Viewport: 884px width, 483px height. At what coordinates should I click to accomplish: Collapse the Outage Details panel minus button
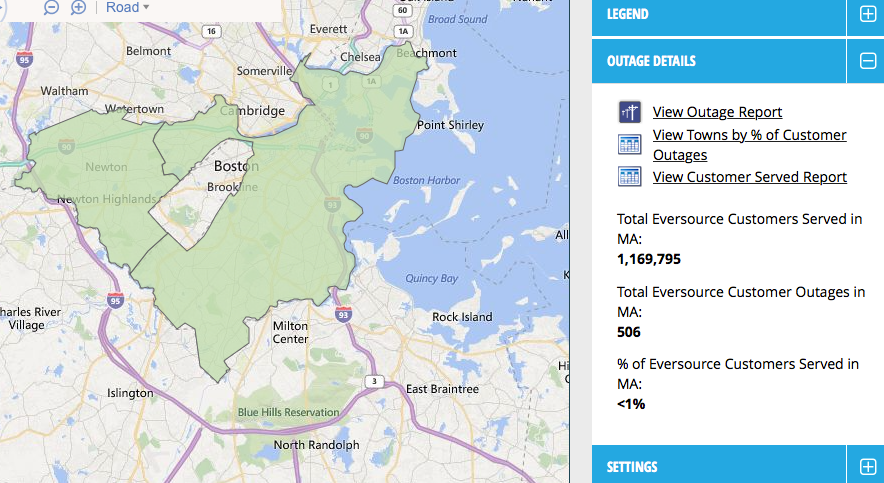click(x=868, y=61)
